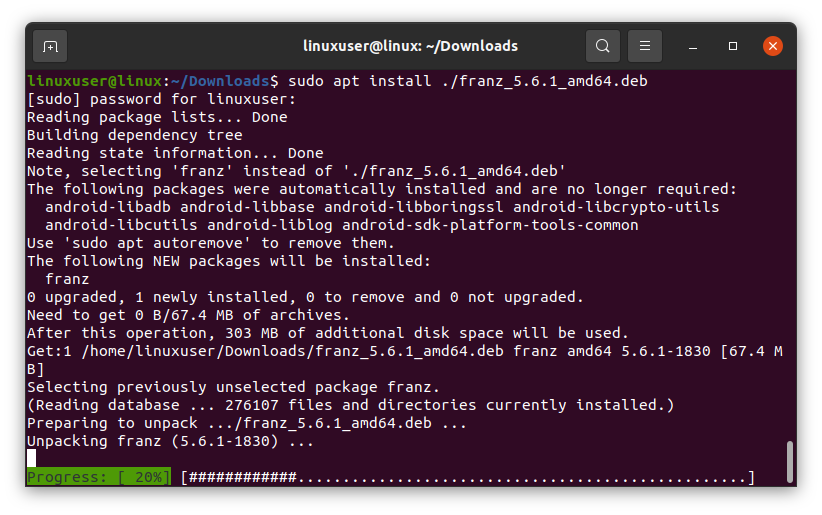Screen dimensions: 822x515
Task: Maximize the terminal window
Action: point(733,46)
